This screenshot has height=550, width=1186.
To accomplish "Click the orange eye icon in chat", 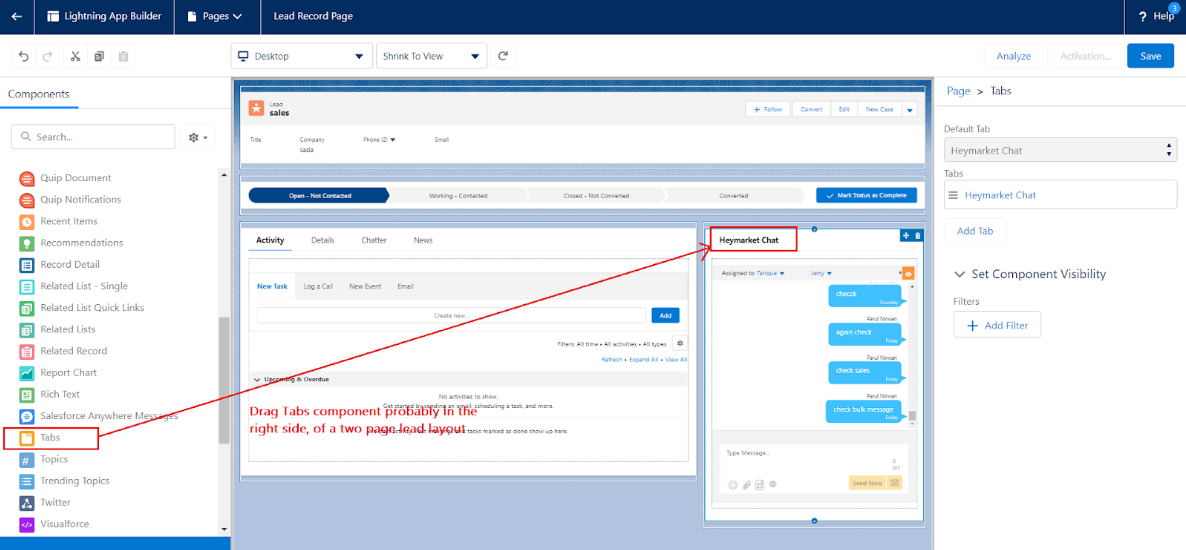I will coord(908,273).
